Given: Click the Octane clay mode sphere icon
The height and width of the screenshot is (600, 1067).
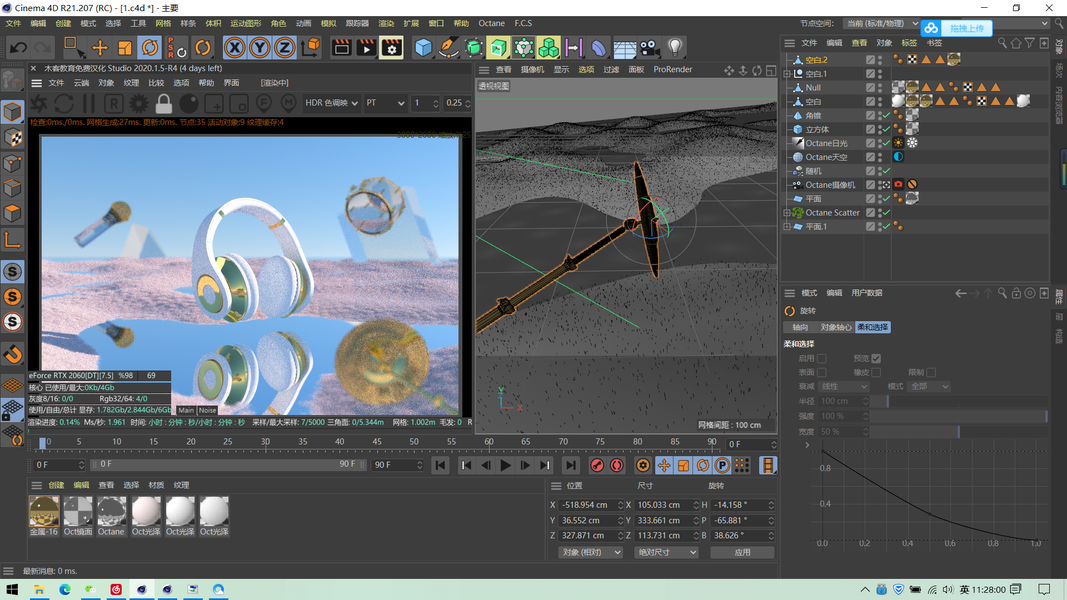Looking at the screenshot, I should [x=188, y=103].
